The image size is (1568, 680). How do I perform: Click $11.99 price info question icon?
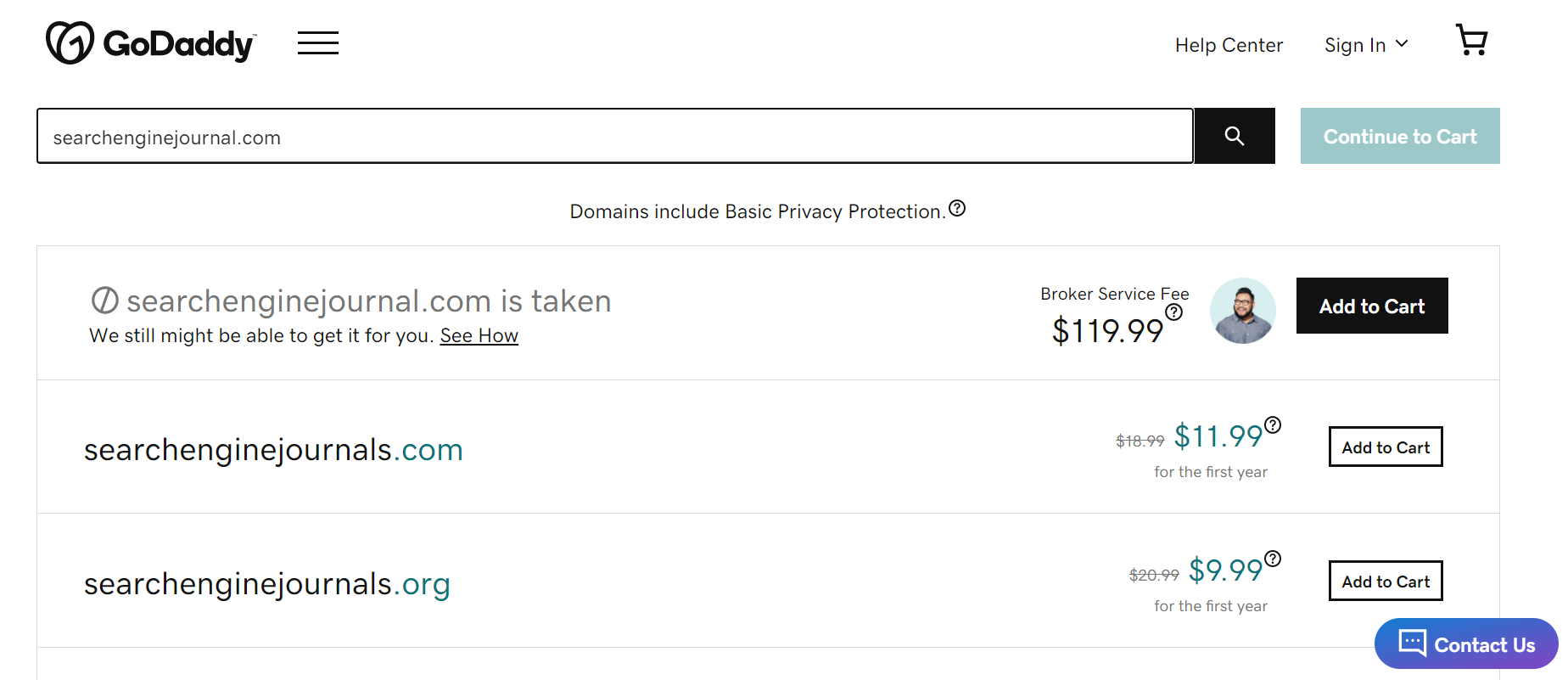(1273, 424)
